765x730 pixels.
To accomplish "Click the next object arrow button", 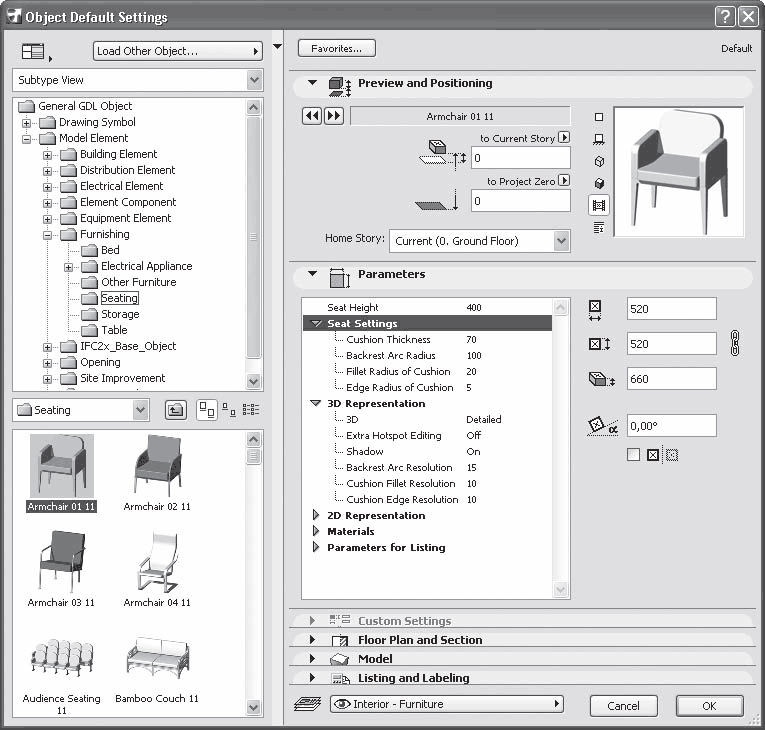I will pos(333,116).
